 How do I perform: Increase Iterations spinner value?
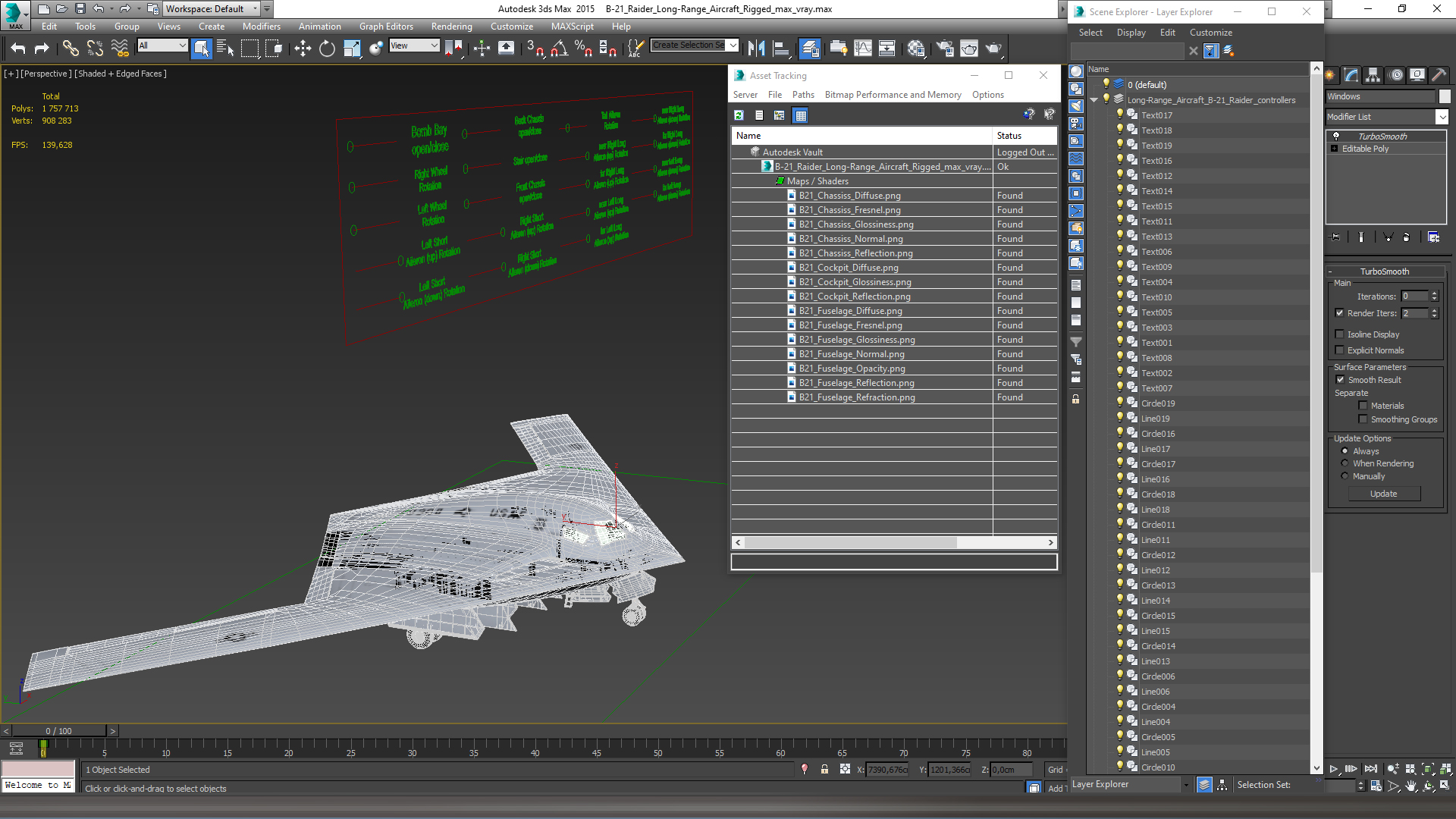(x=1434, y=294)
